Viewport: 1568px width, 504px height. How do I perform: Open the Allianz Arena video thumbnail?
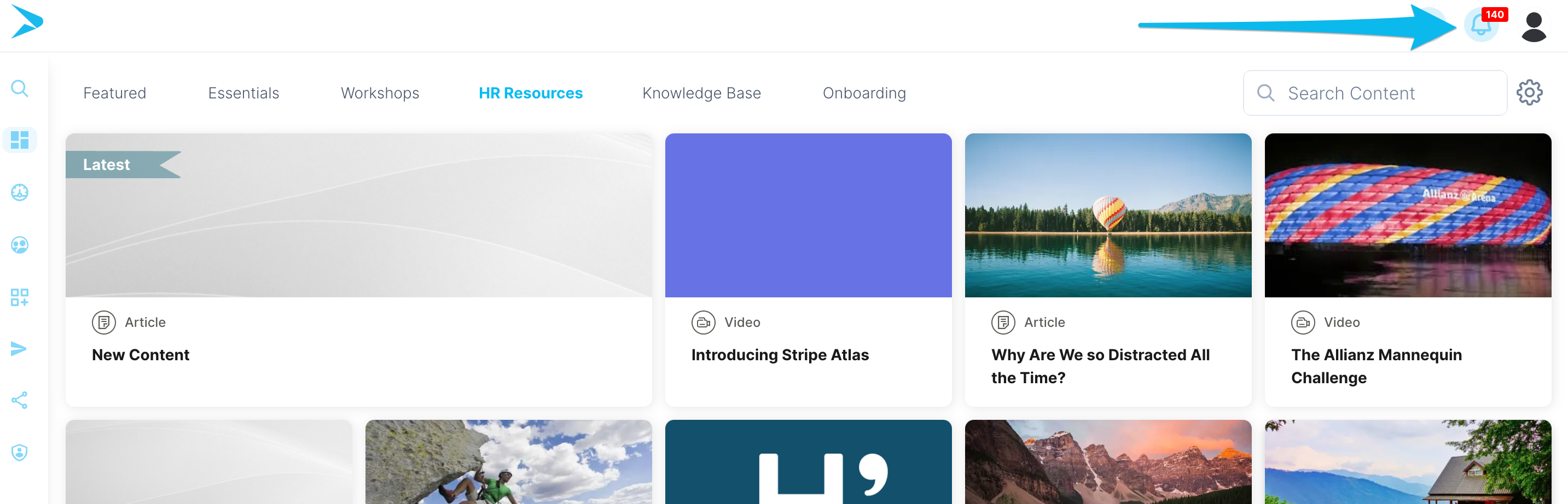click(x=1407, y=215)
